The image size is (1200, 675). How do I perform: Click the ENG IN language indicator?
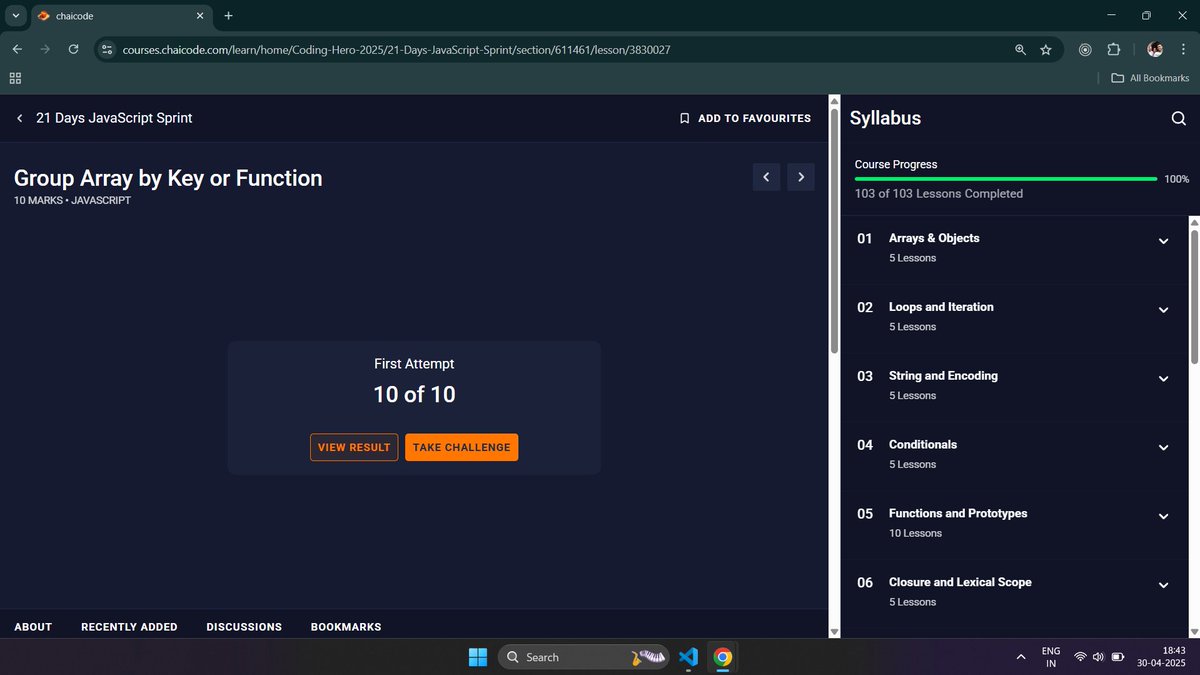click(x=1051, y=657)
